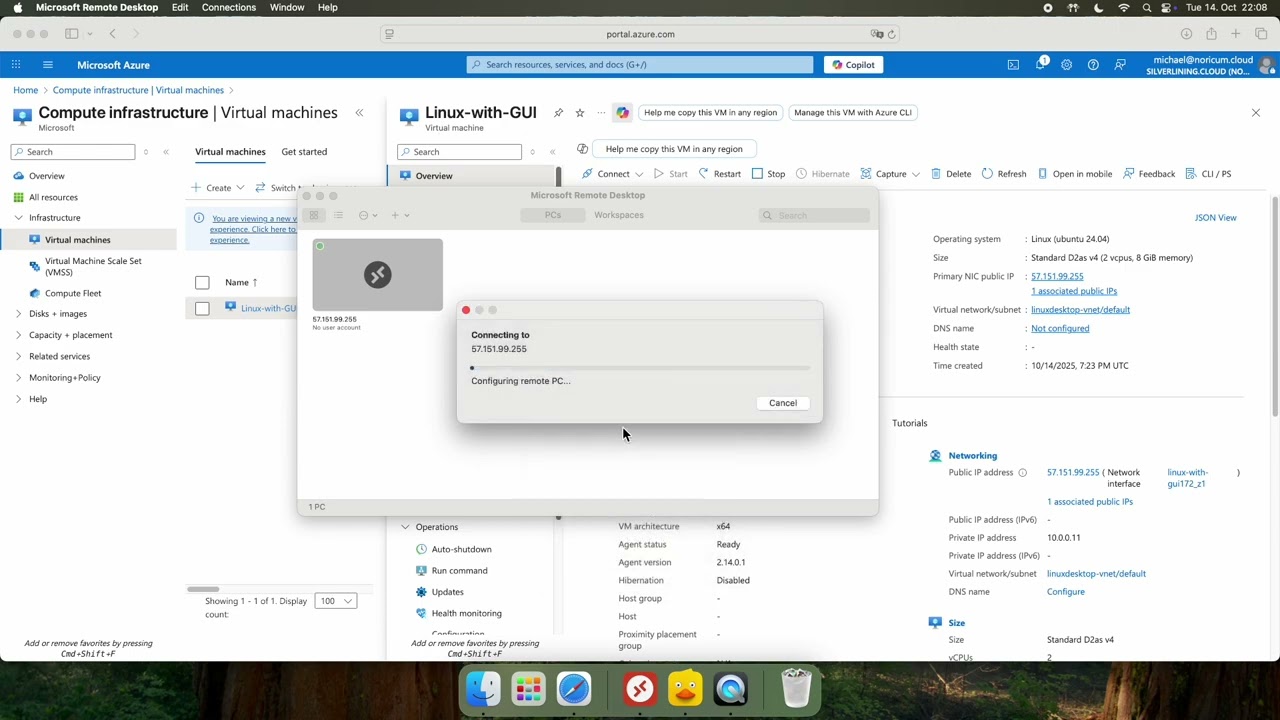Open Edit menu in menu bar
Viewport: 1280px width, 720px height.
point(180,7)
